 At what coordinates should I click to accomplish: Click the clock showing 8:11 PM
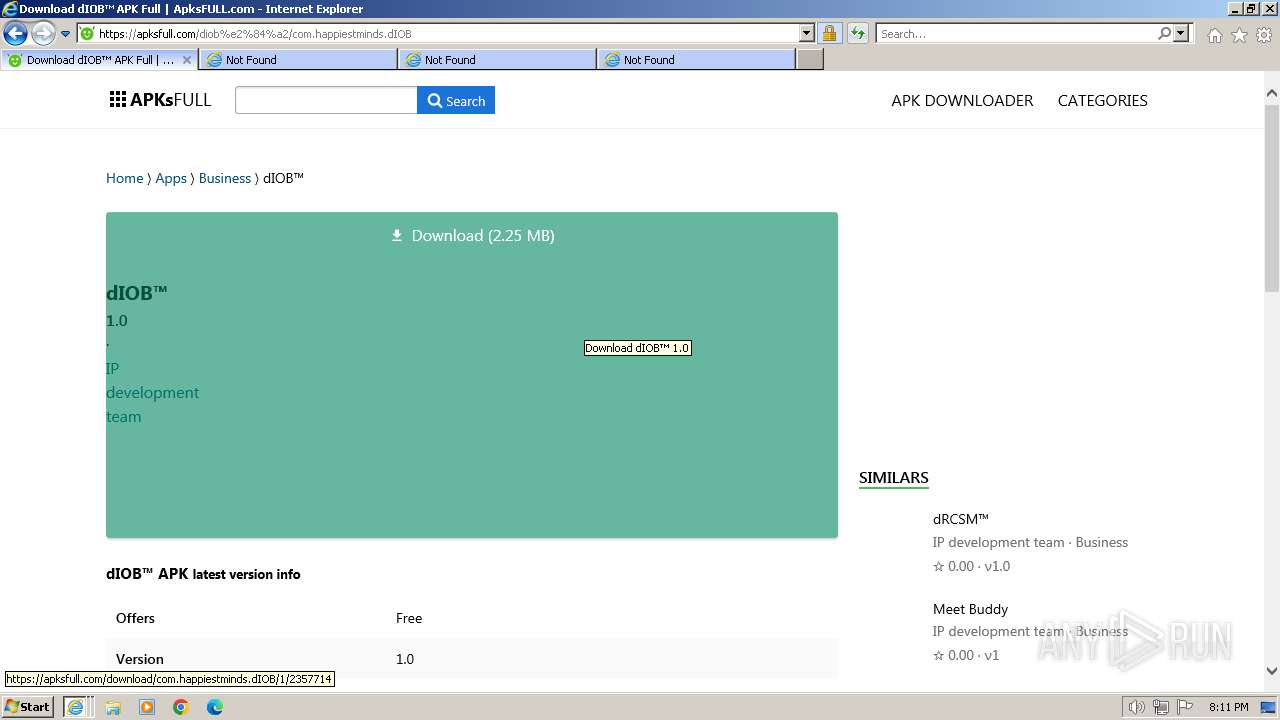[1228, 707]
